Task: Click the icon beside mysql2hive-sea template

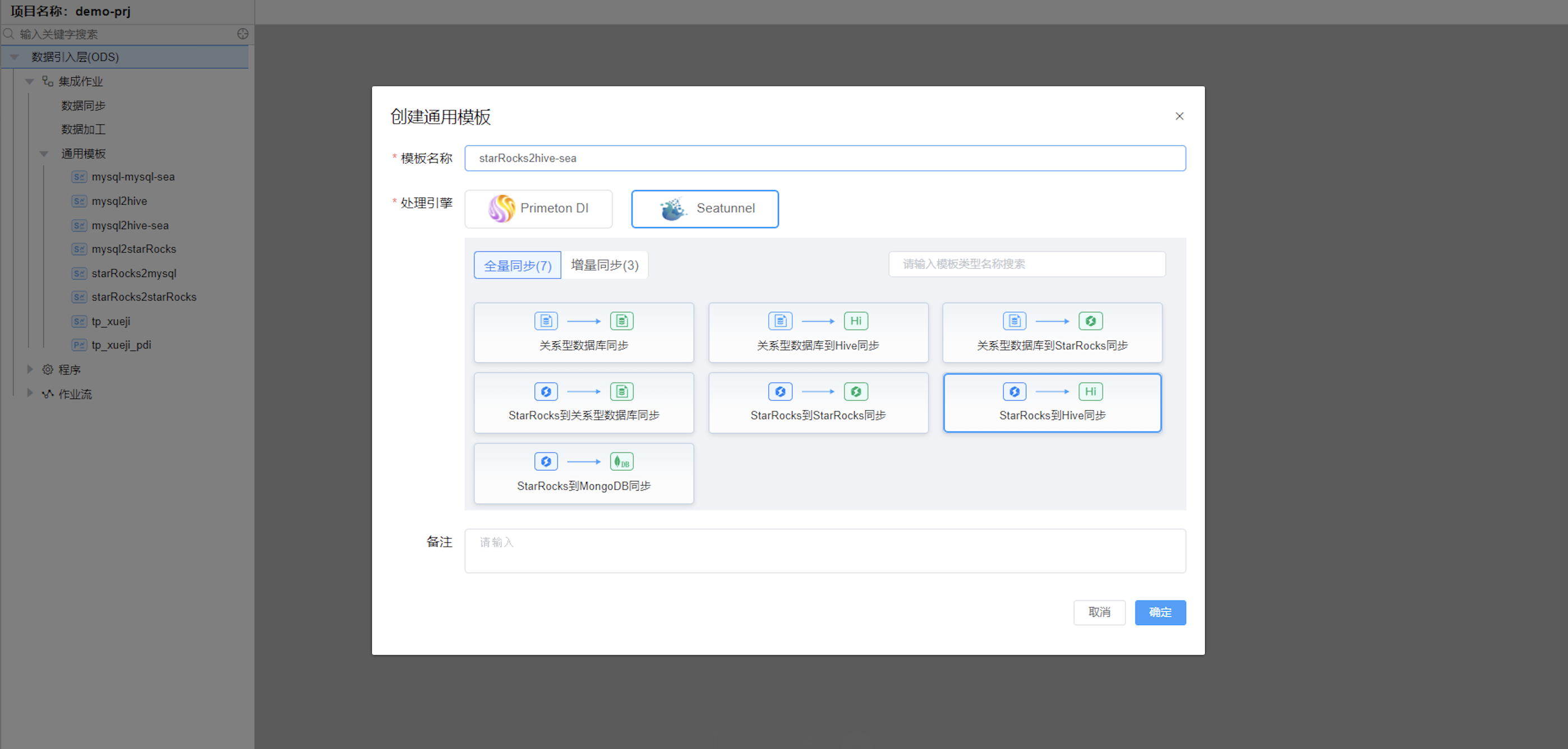Action: [x=79, y=226]
